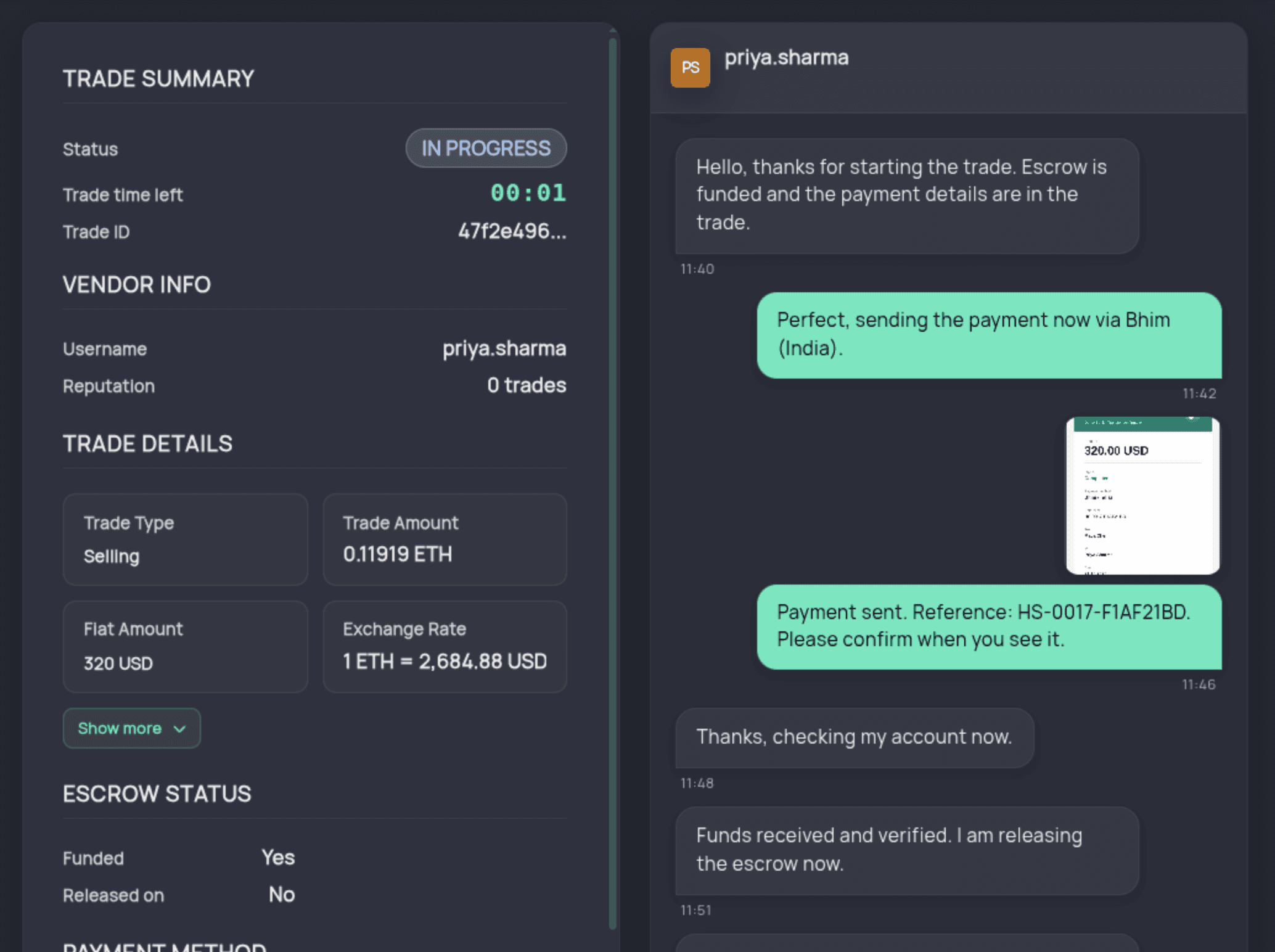Click the escrow Funded value Yes

[278, 857]
